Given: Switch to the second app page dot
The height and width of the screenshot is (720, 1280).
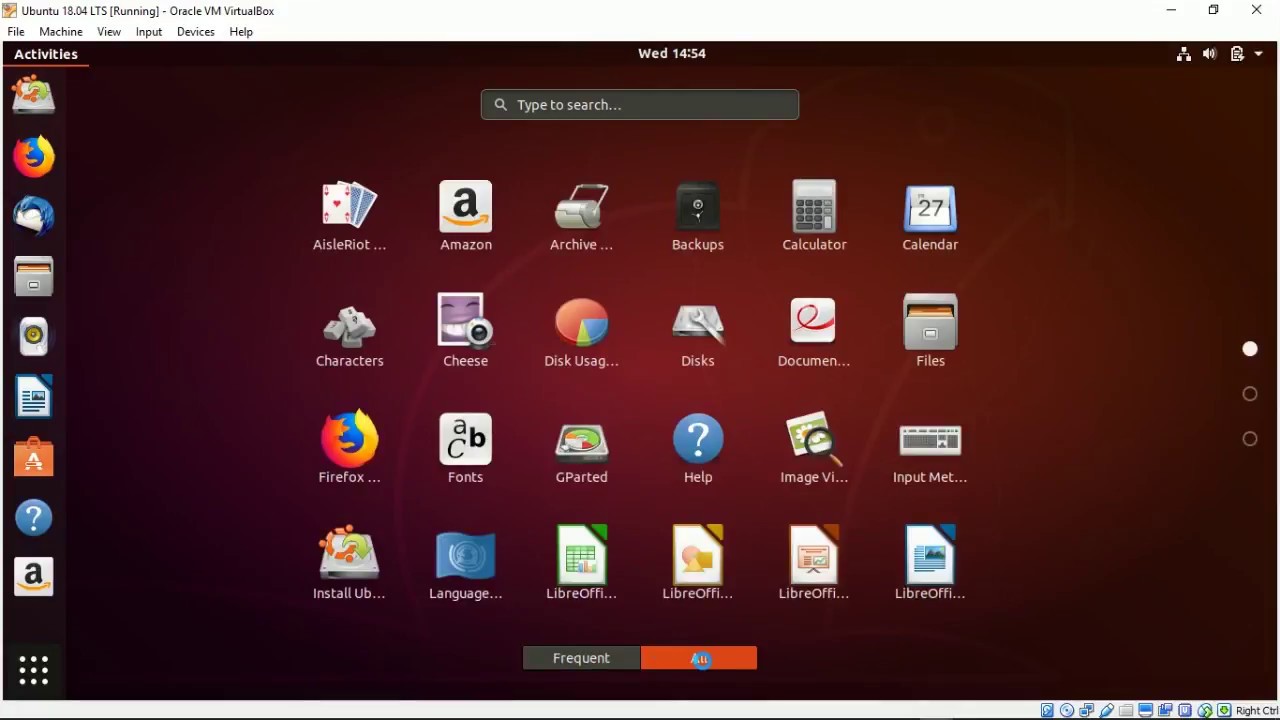Looking at the screenshot, I should coord(1250,394).
